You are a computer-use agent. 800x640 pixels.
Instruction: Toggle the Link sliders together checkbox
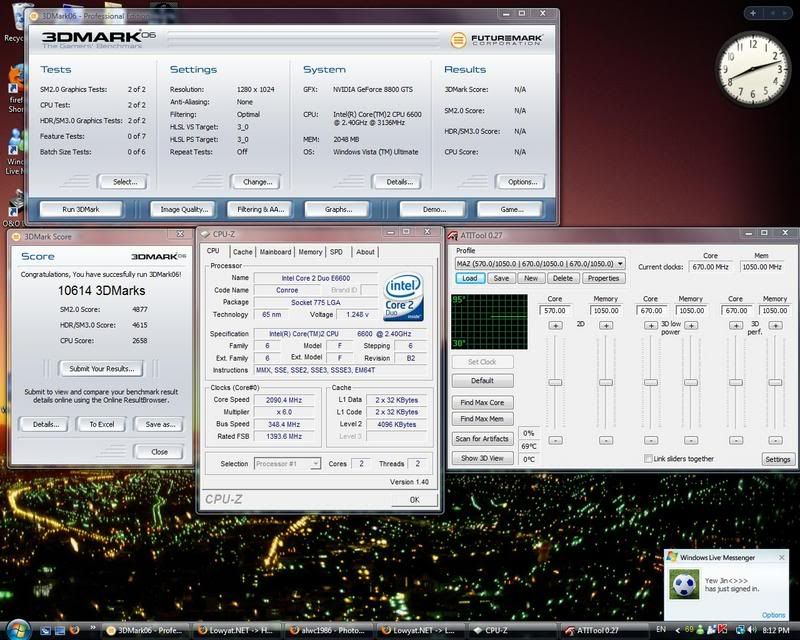[x=648, y=458]
